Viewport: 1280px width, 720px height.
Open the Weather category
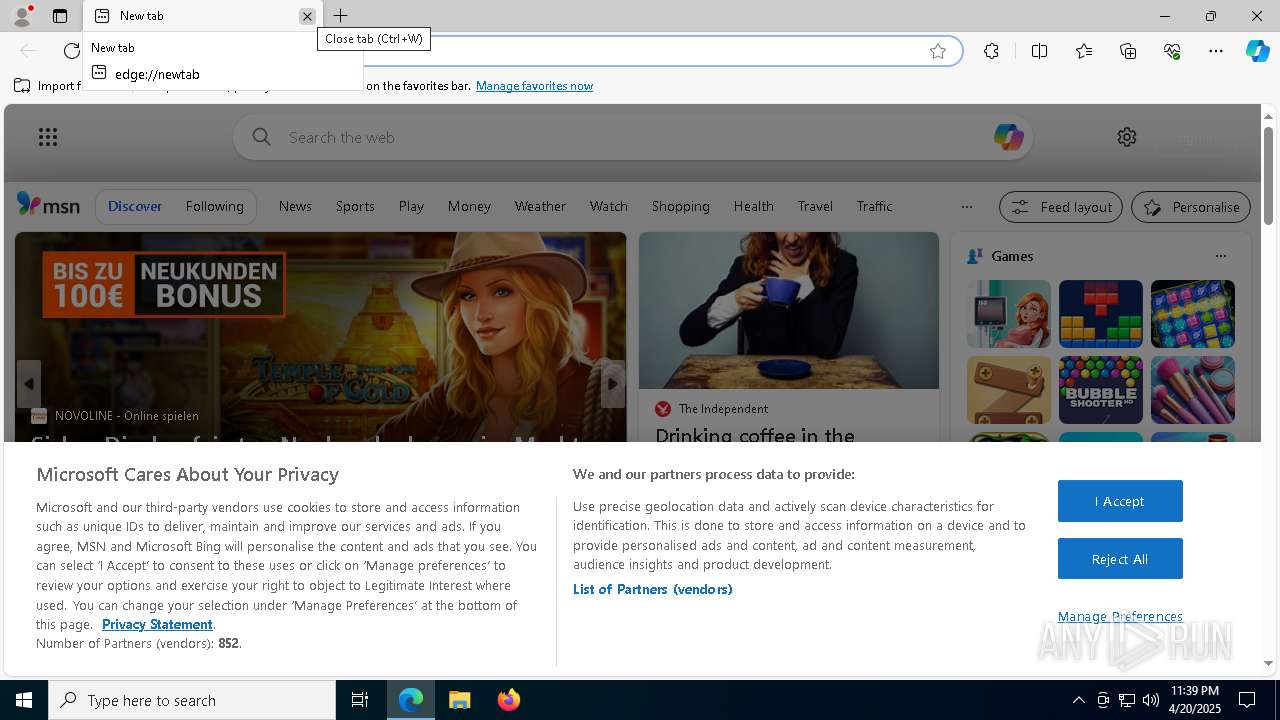point(540,206)
